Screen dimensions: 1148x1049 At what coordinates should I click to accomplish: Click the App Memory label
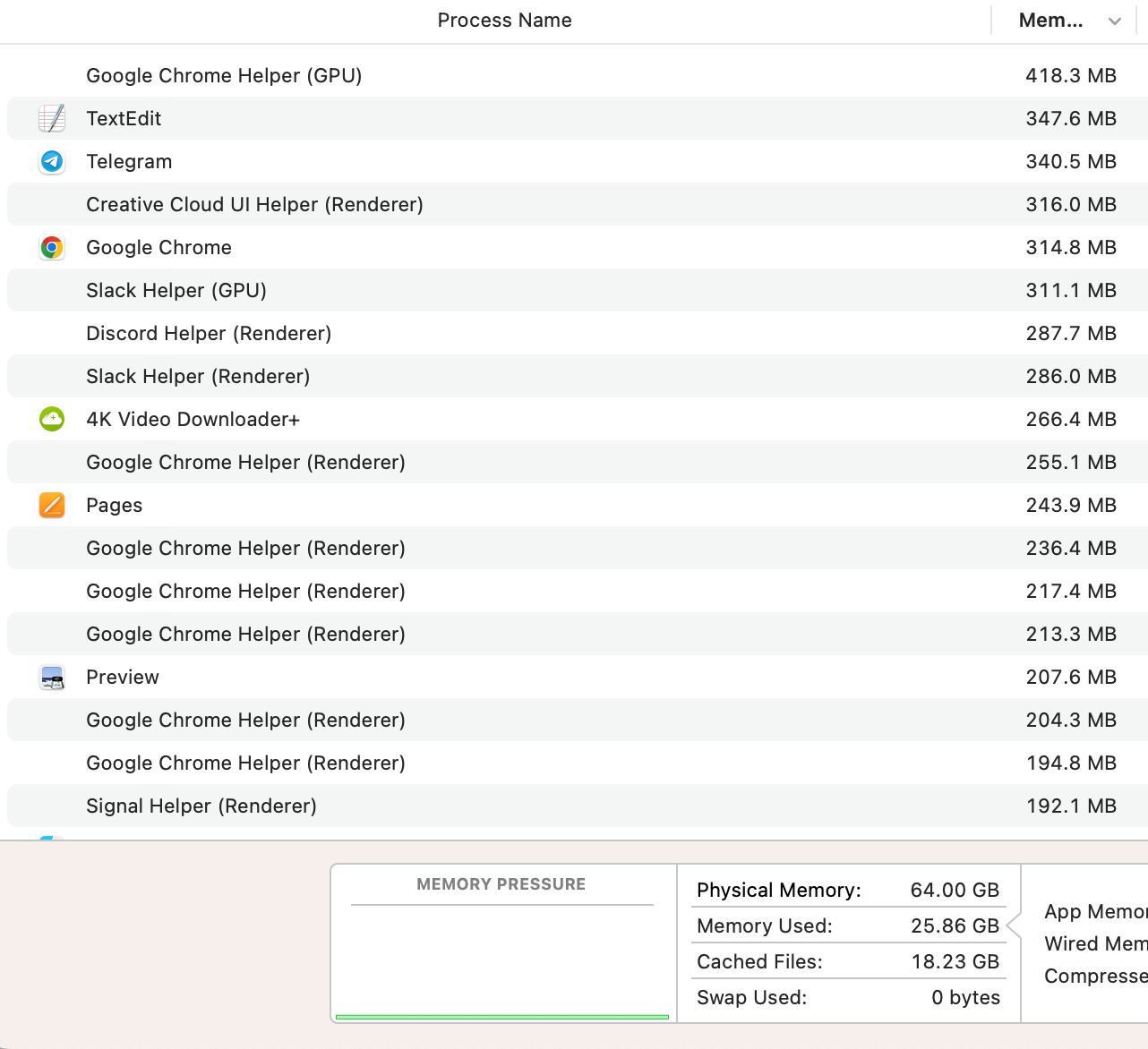coord(1096,911)
